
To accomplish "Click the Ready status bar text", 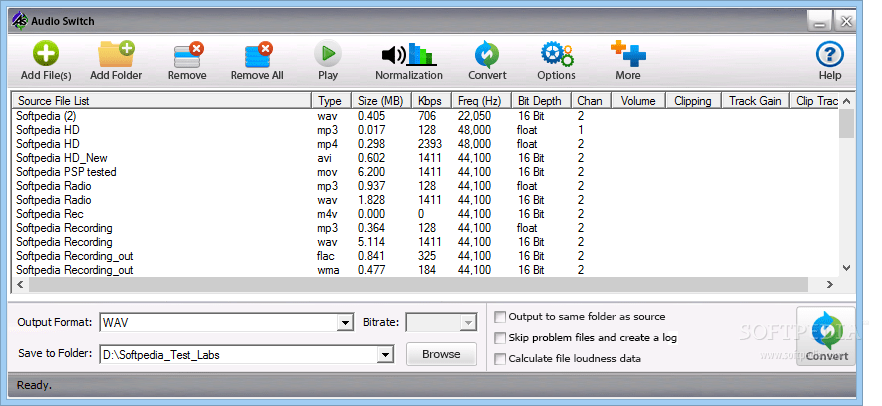I will click(x=34, y=385).
